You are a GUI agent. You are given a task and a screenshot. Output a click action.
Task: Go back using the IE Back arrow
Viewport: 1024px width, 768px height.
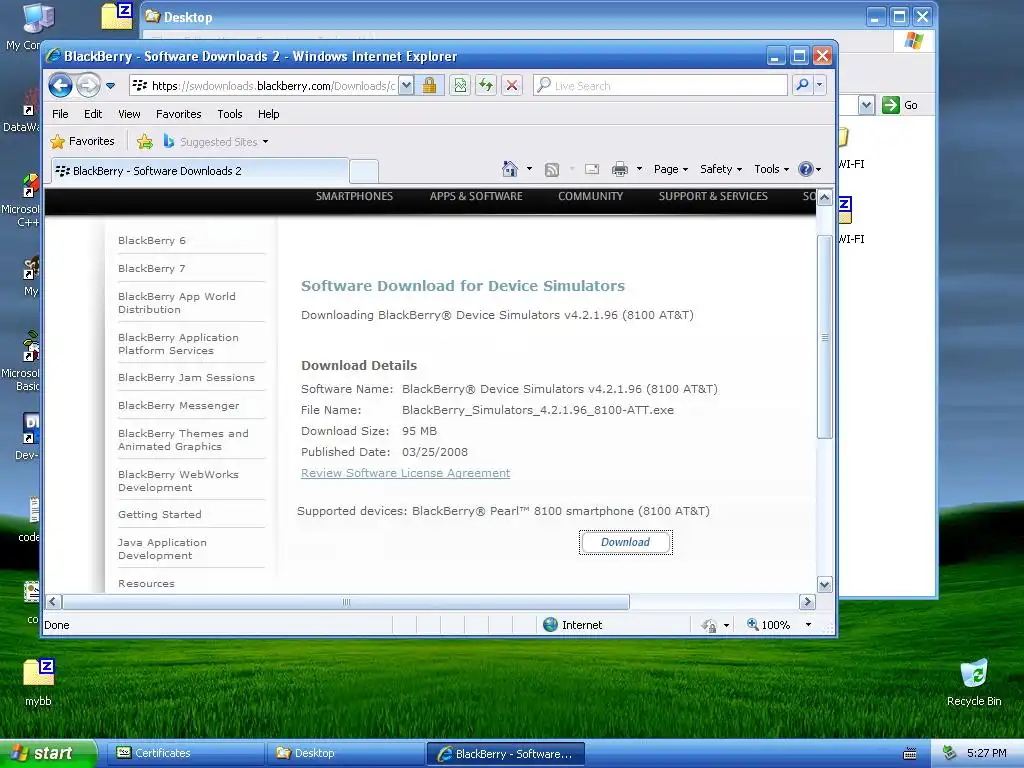60,86
